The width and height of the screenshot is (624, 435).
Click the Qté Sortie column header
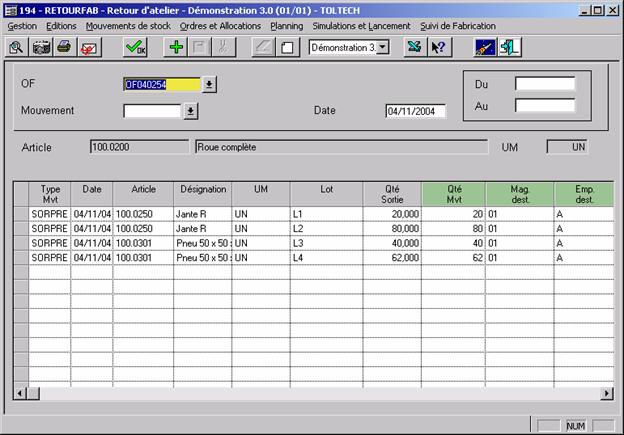coord(392,194)
